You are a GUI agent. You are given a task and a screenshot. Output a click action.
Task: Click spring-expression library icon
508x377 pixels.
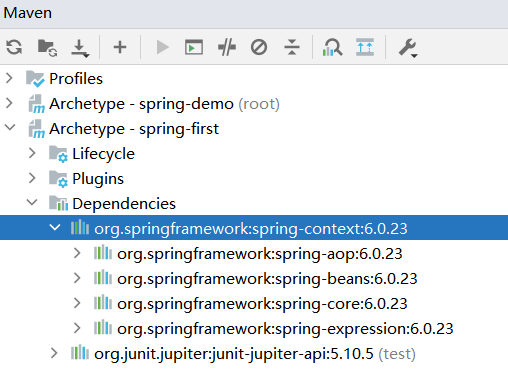point(103,328)
